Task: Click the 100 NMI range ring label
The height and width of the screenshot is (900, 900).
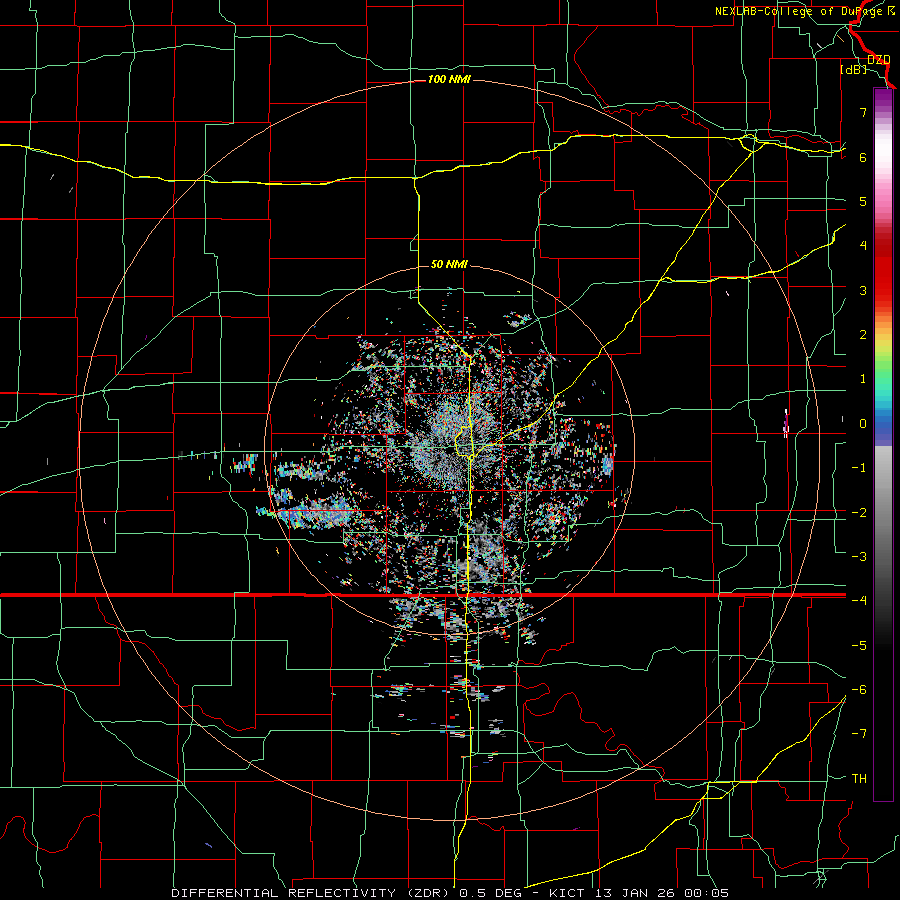Action: [449, 79]
